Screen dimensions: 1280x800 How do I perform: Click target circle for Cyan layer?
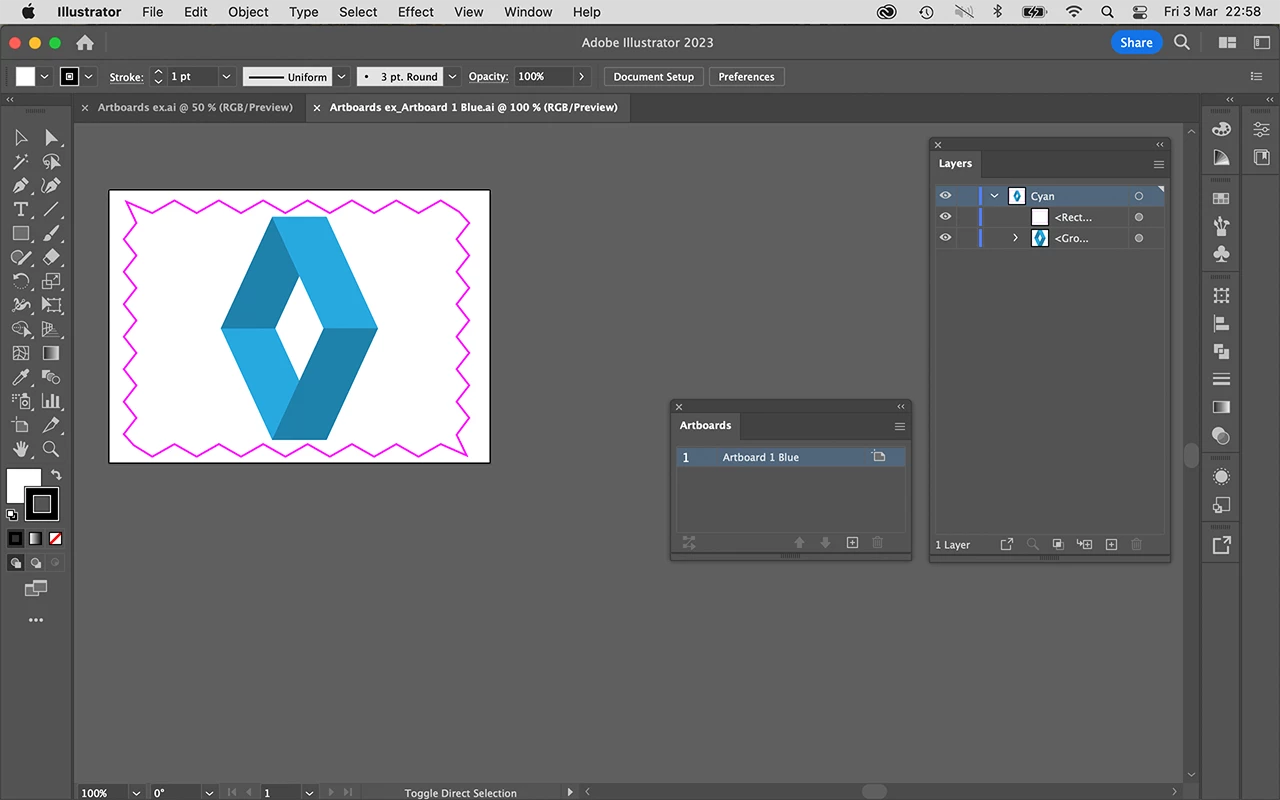coord(1138,196)
